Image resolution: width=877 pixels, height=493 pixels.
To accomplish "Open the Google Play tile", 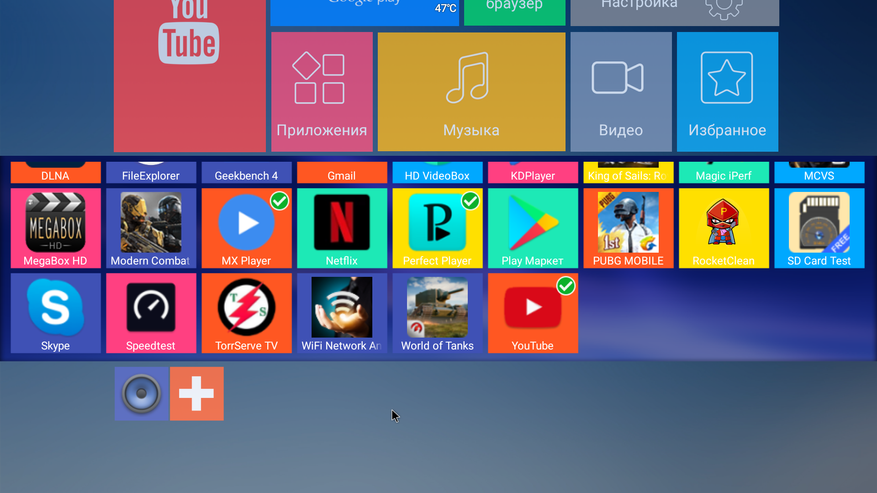I will tap(365, 12).
